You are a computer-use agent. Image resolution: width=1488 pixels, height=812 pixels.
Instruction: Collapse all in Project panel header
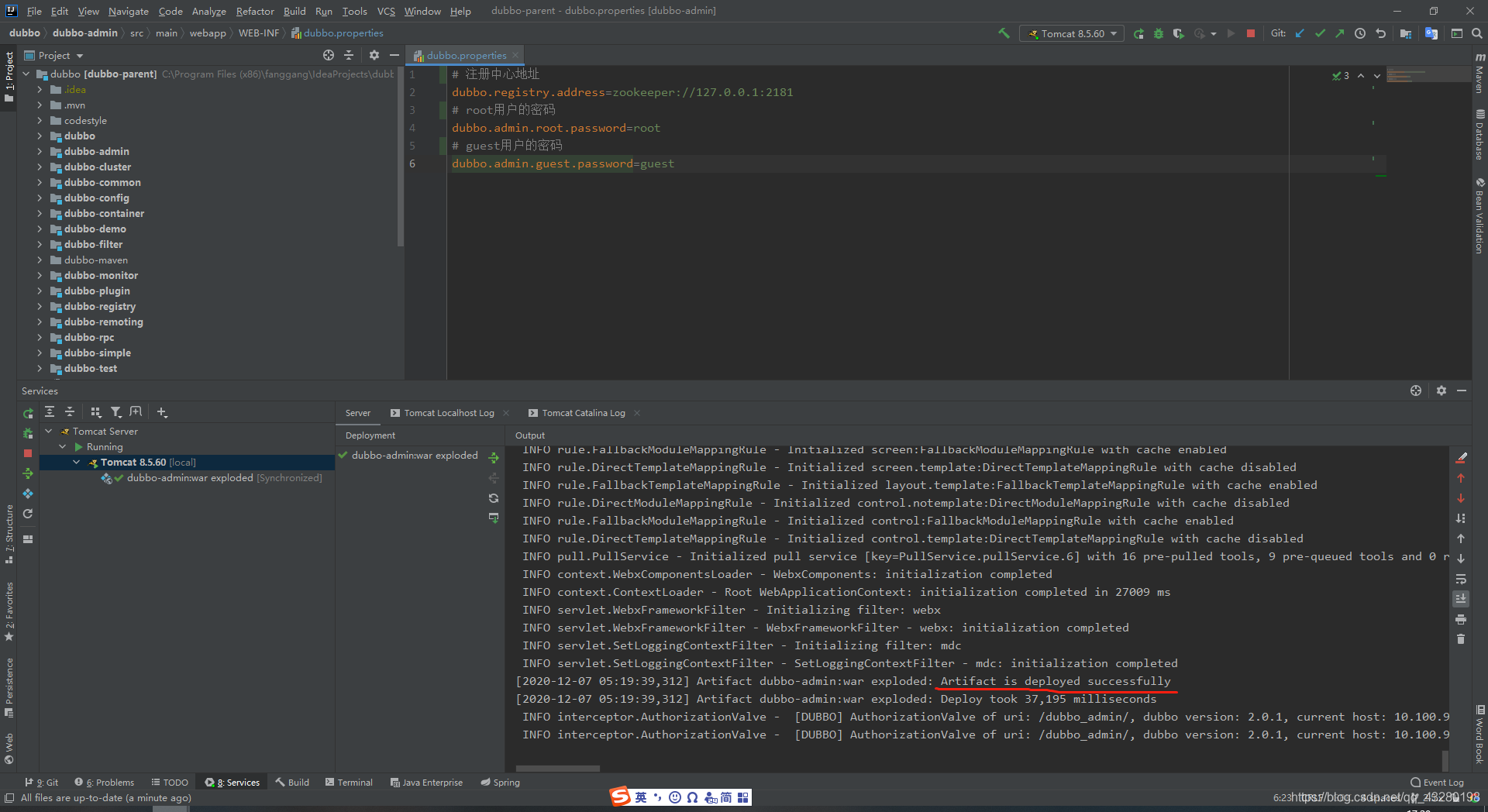coord(349,55)
